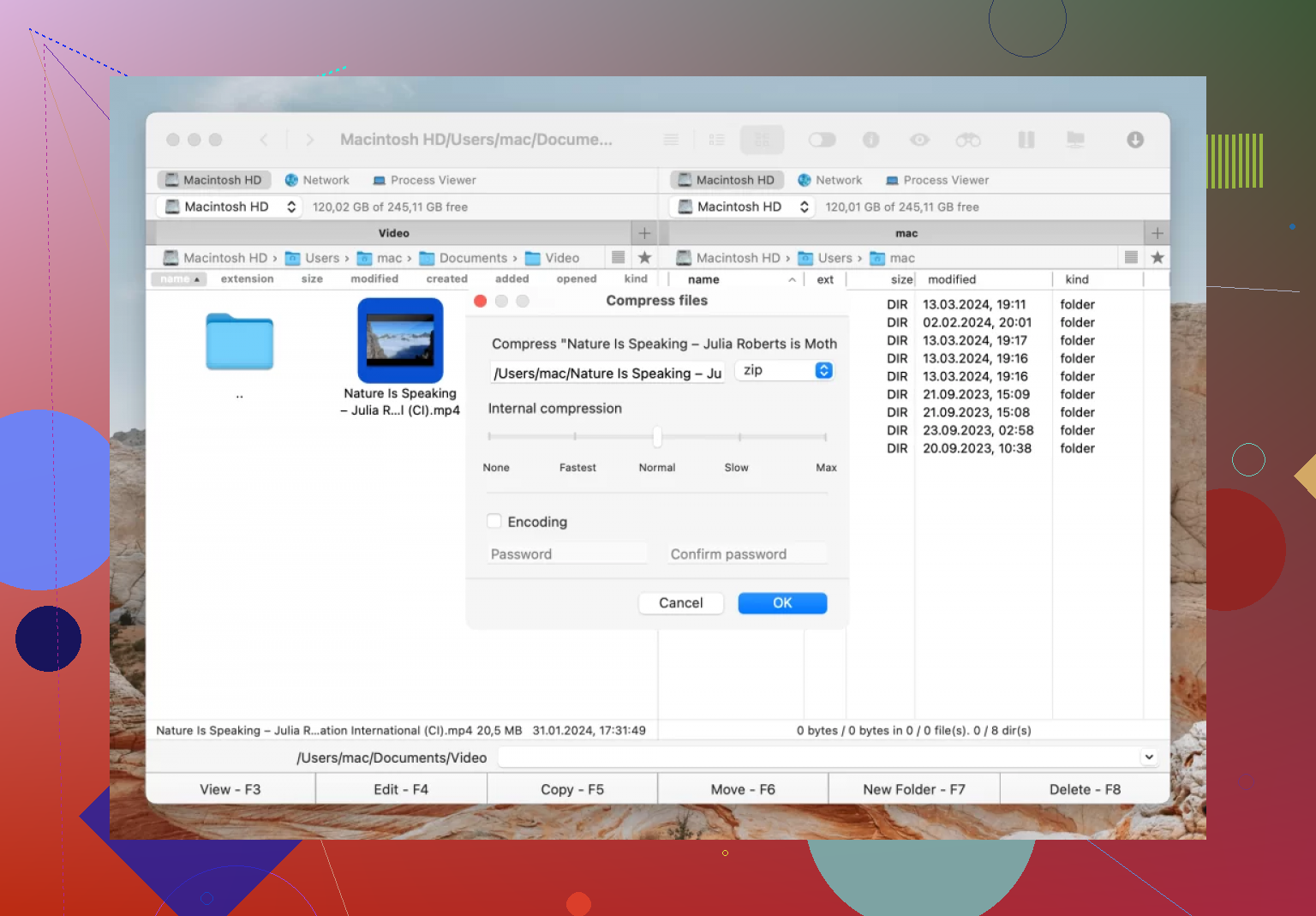The image size is (1316, 916).
Task: Open Network in the left pane
Action: click(x=317, y=180)
